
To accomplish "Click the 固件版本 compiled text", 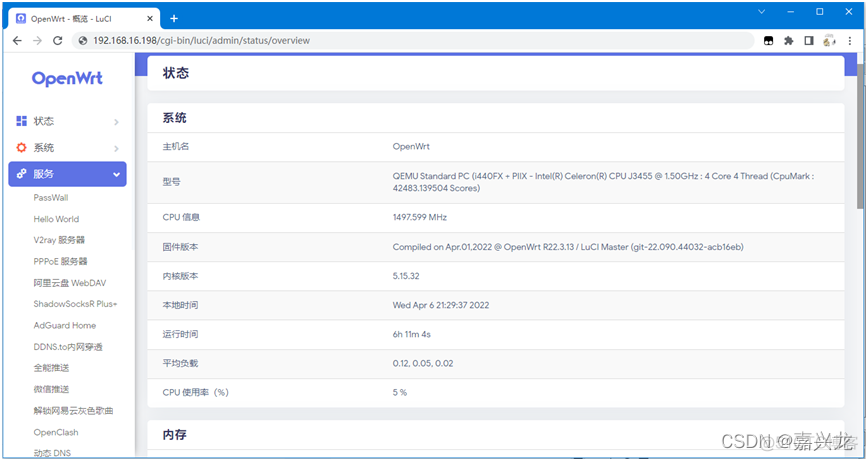I will click(568, 247).
